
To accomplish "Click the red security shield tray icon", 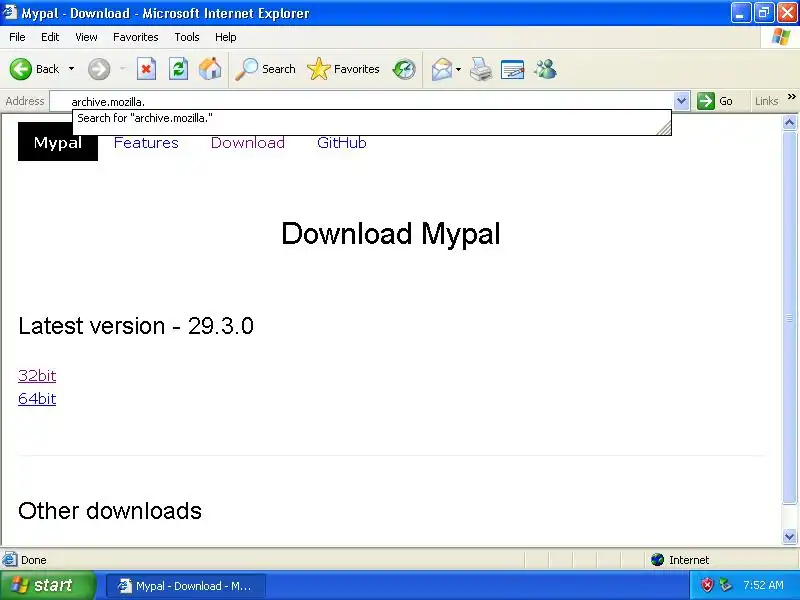I will tap(707, 585).
